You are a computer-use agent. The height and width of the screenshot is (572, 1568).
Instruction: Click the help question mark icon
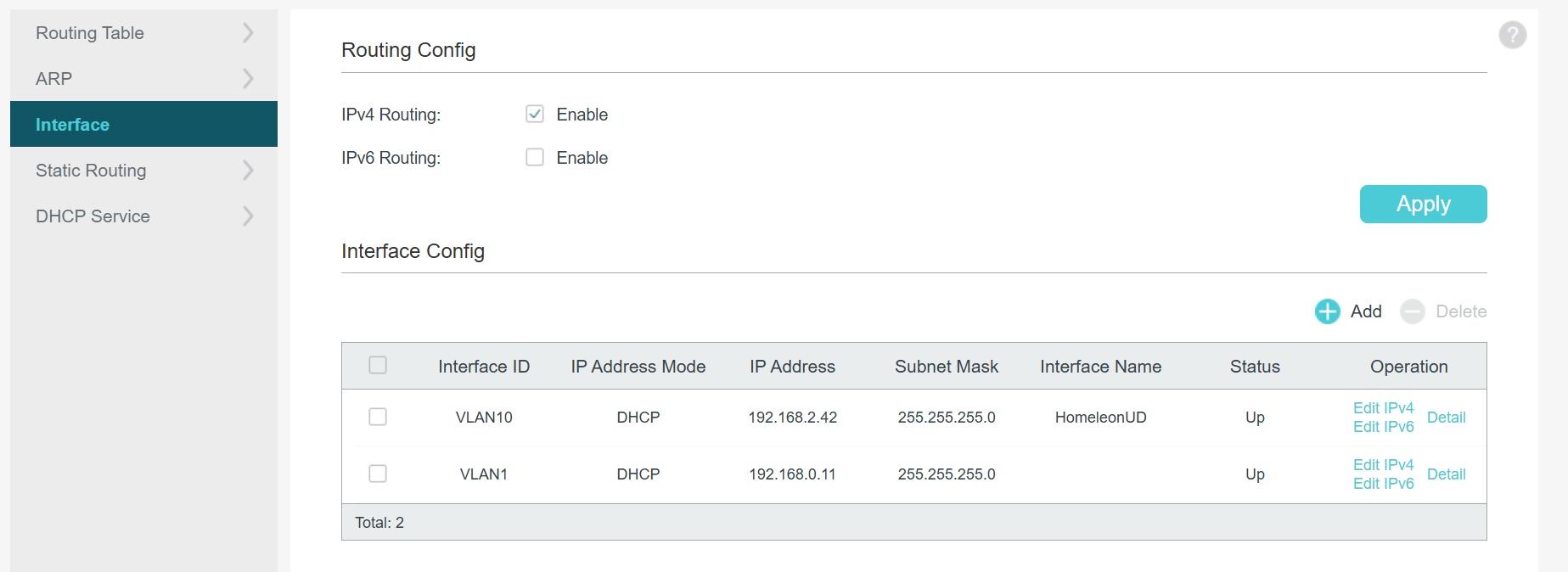(1512, 35)
